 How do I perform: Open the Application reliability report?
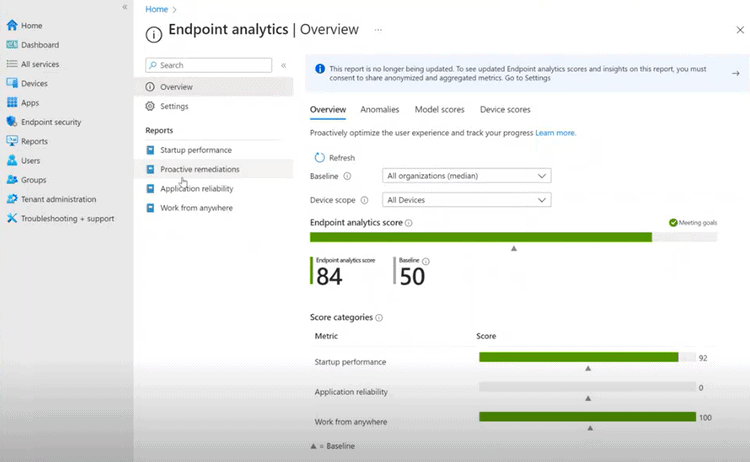click(213, 188)
